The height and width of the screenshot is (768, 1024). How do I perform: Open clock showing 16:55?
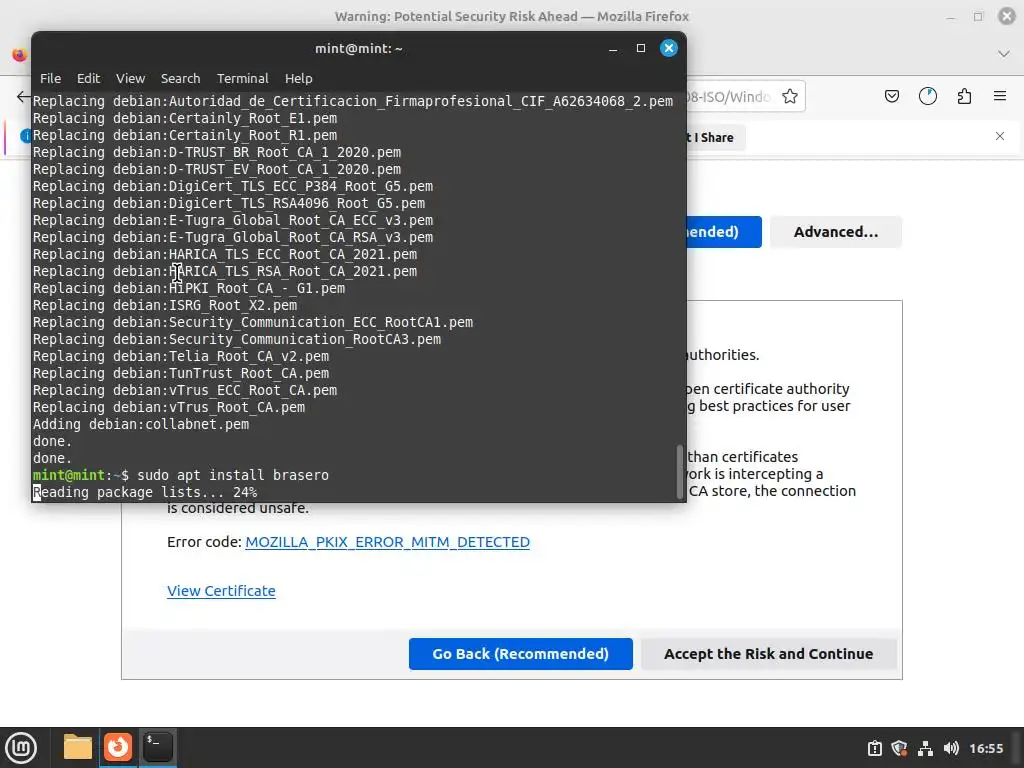pos(986,748)
